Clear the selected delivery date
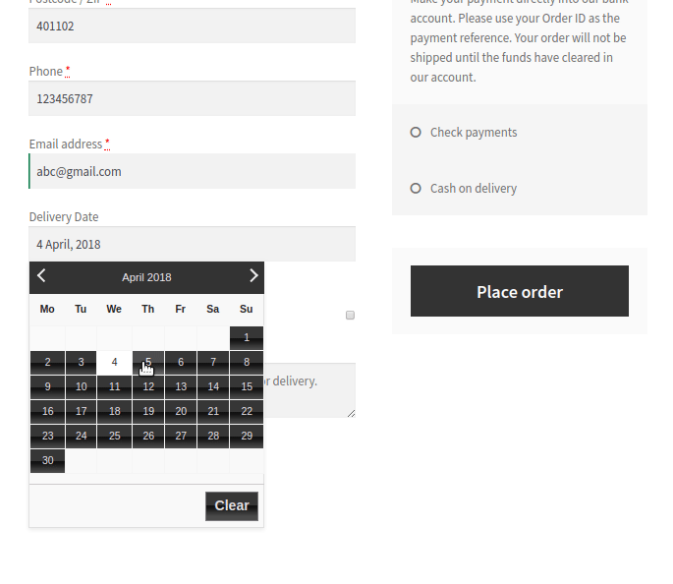Viewport: 673px width, 584px height. [x=232, y=506]
